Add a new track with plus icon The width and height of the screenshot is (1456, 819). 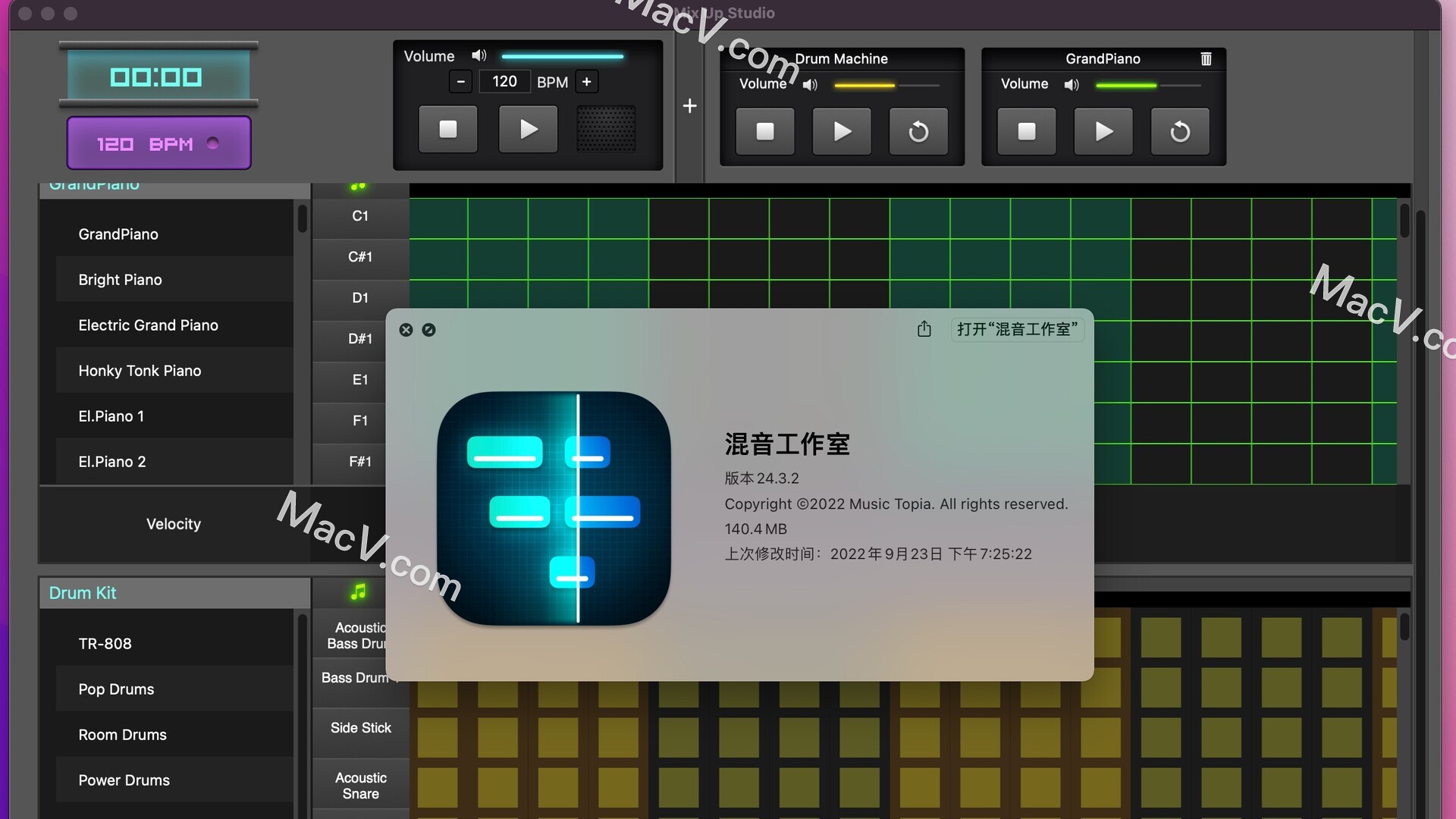point(689,105)
